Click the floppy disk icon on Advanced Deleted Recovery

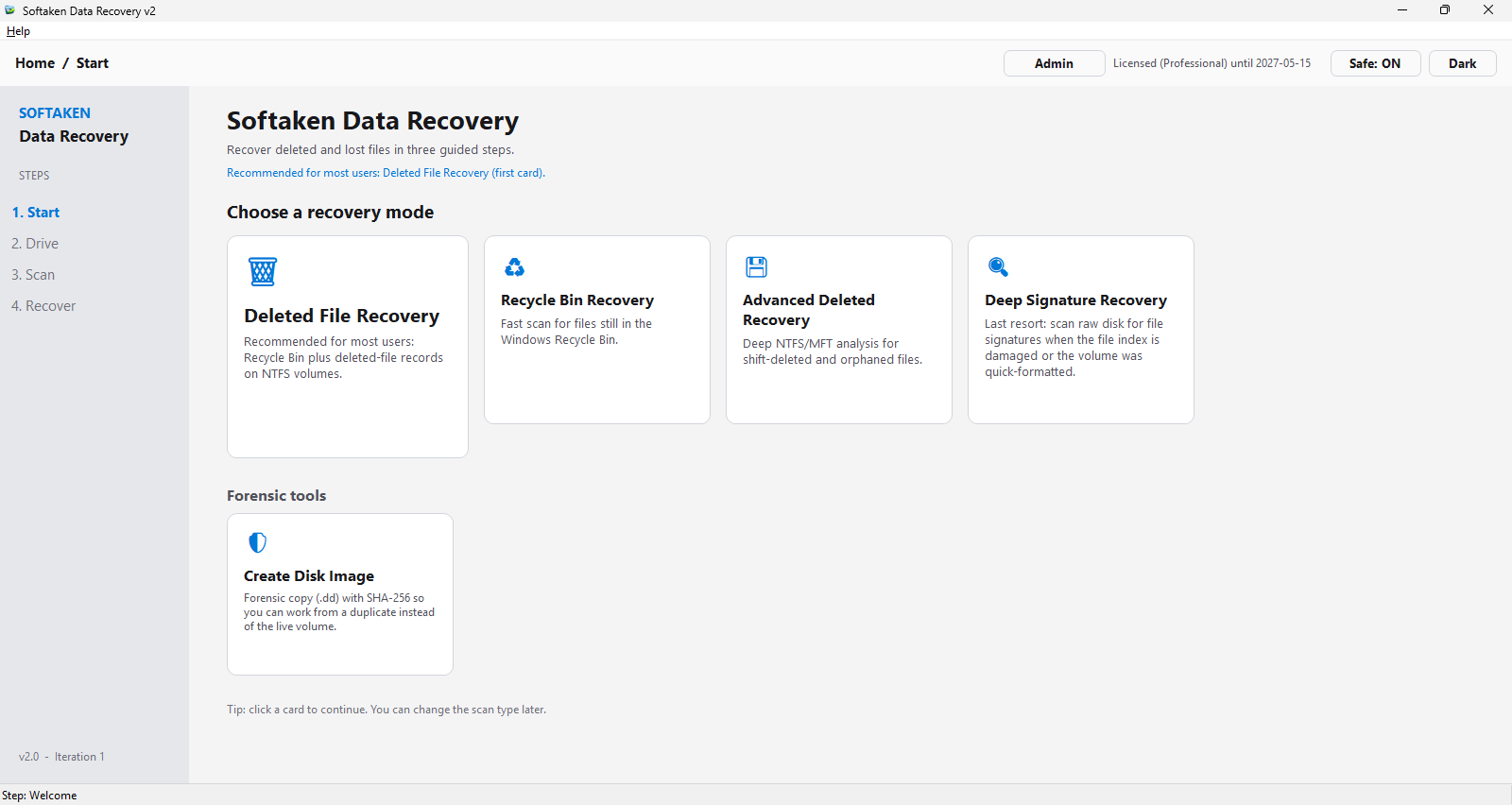tap(756, 266)
